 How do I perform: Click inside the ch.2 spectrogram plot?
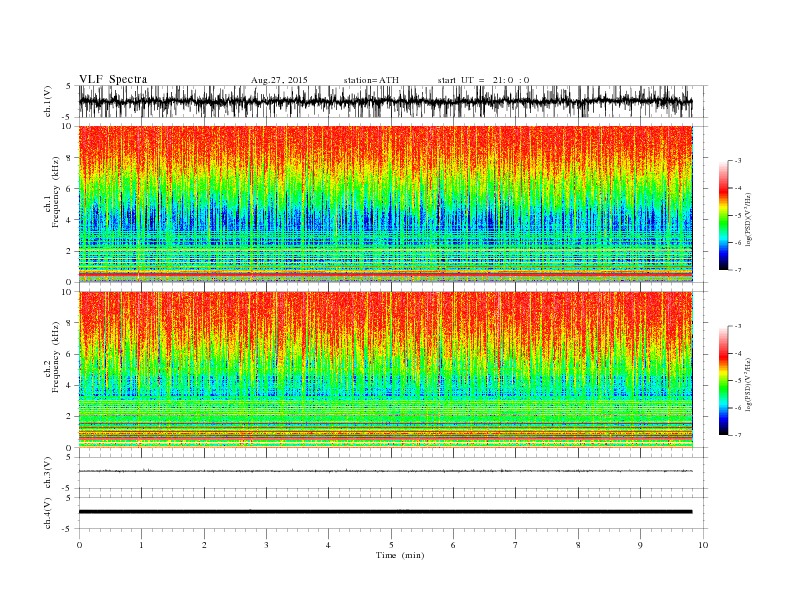tap(386, 370)
